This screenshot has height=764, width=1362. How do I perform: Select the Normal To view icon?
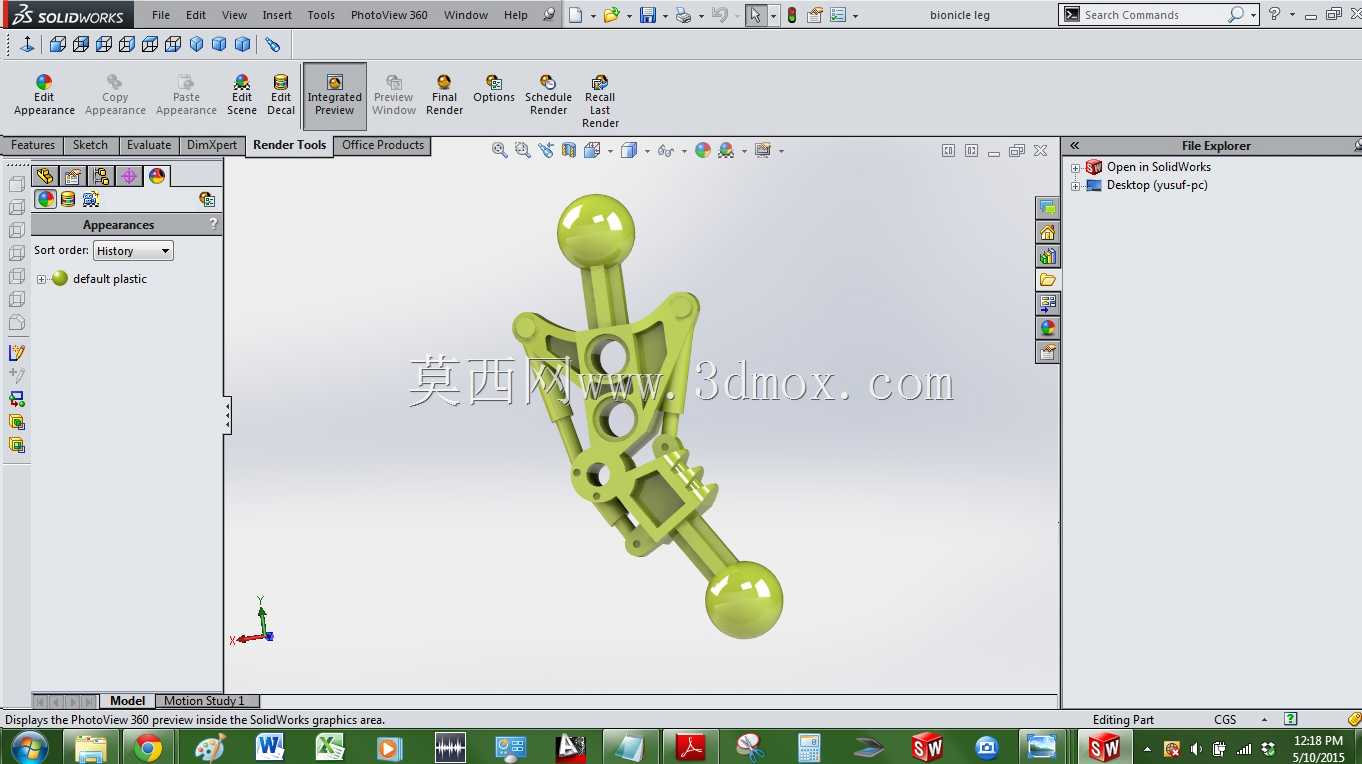click(x=27, y=44)
